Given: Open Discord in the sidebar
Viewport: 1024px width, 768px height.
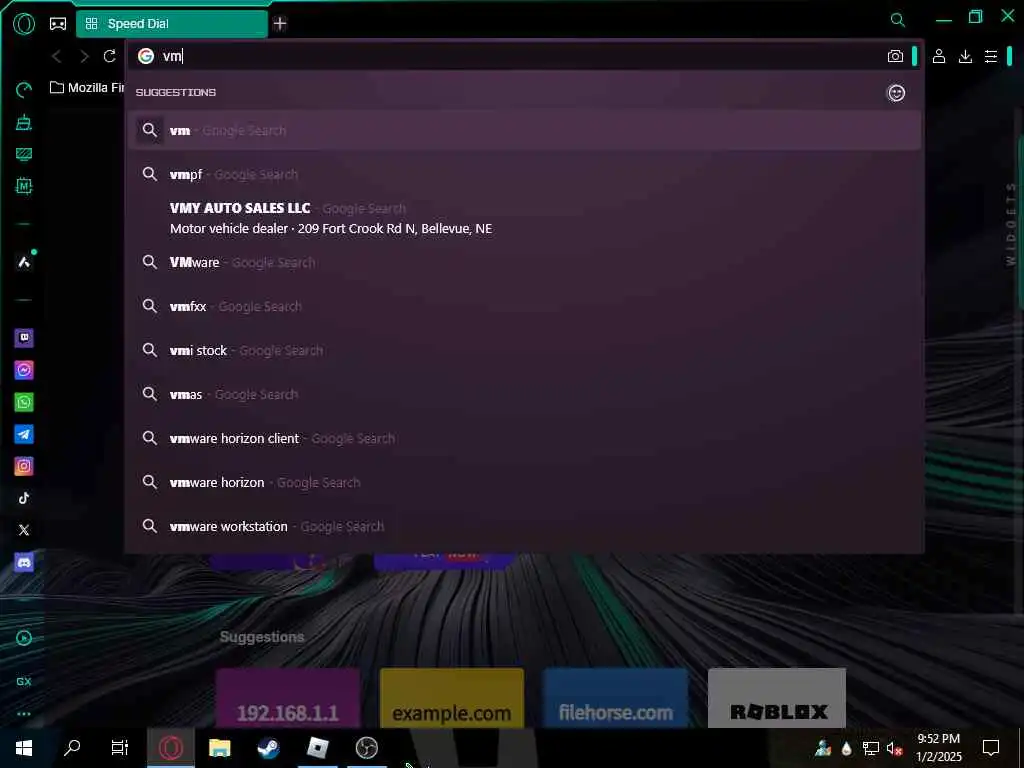Looking at the screenshot, I should (24, 562).
